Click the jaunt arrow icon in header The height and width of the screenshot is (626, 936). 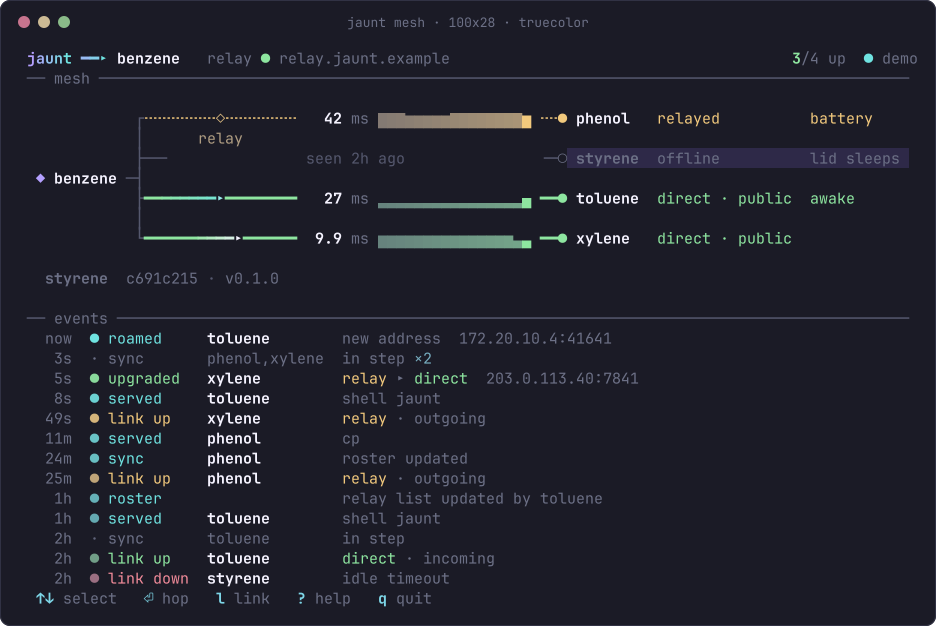pos(93,58)
